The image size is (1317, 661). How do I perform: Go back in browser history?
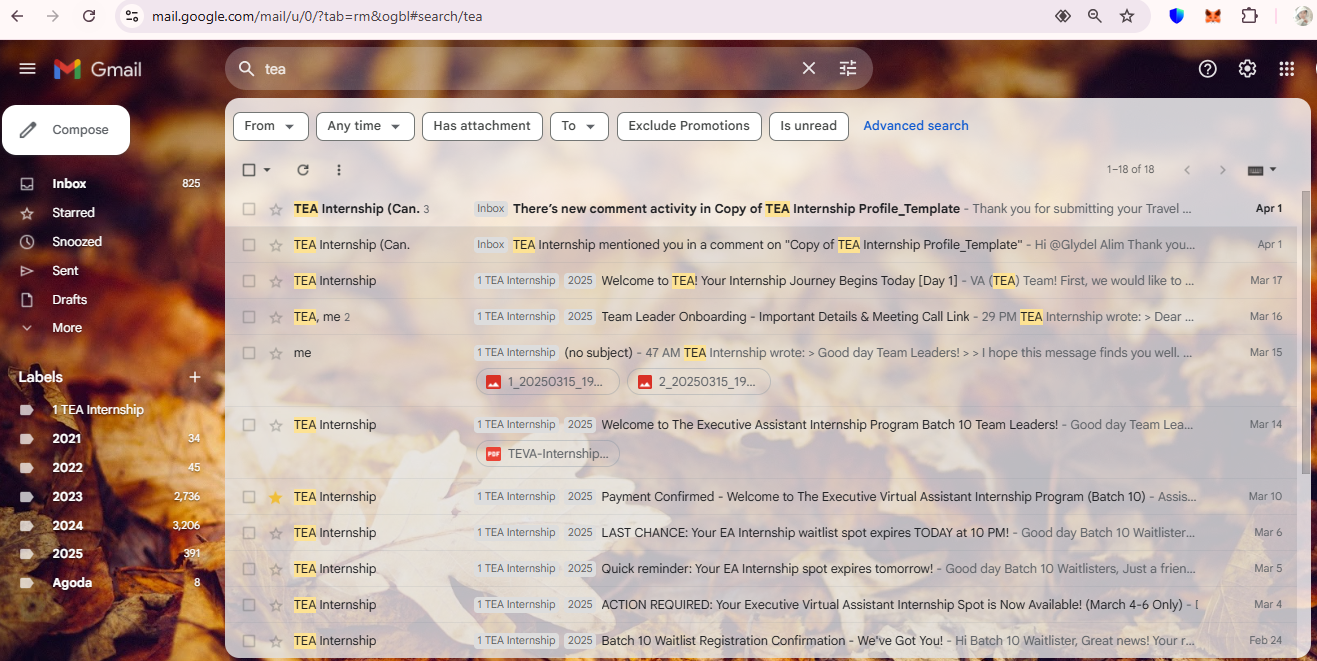[x=17, y=16]
